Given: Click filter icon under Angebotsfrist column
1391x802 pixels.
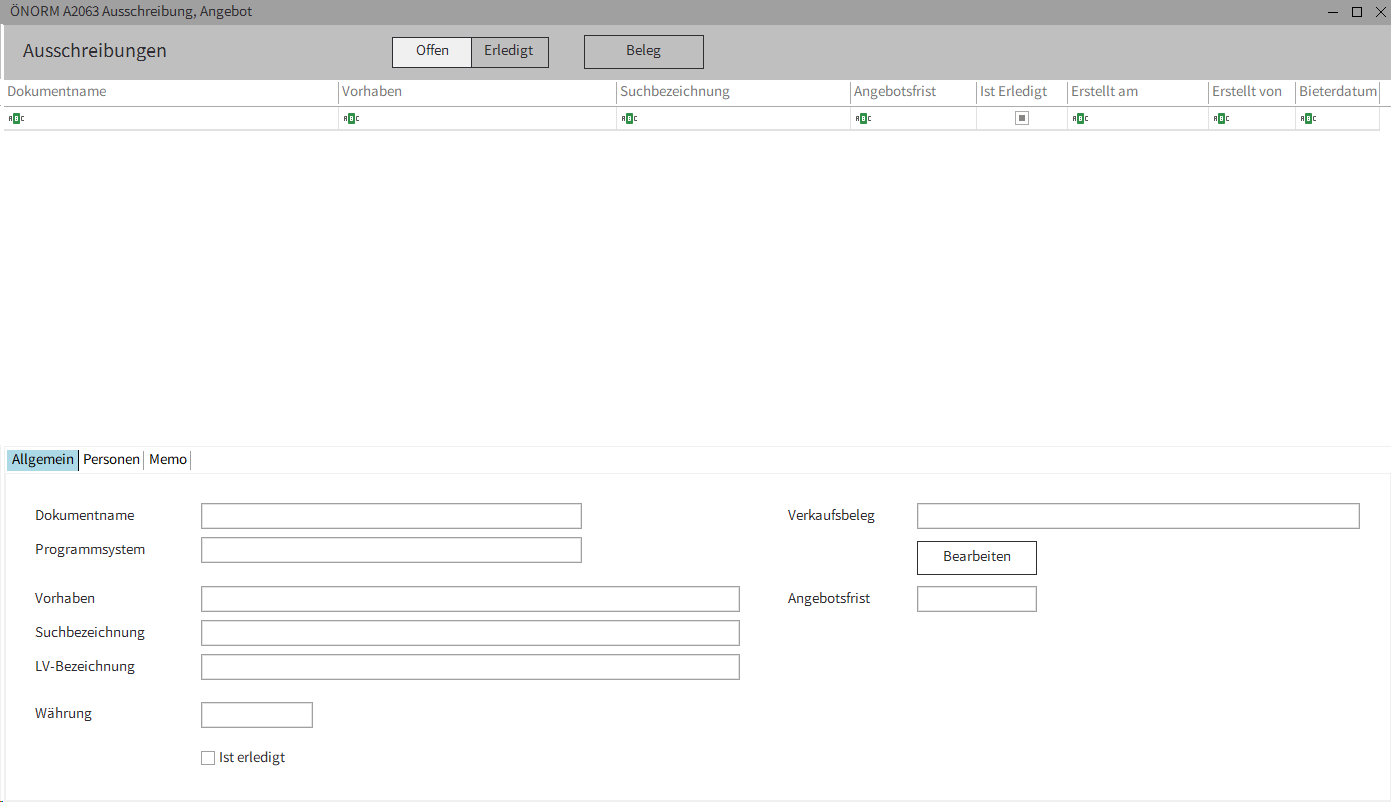Looking at the screenshot, I should click(862, 118).
